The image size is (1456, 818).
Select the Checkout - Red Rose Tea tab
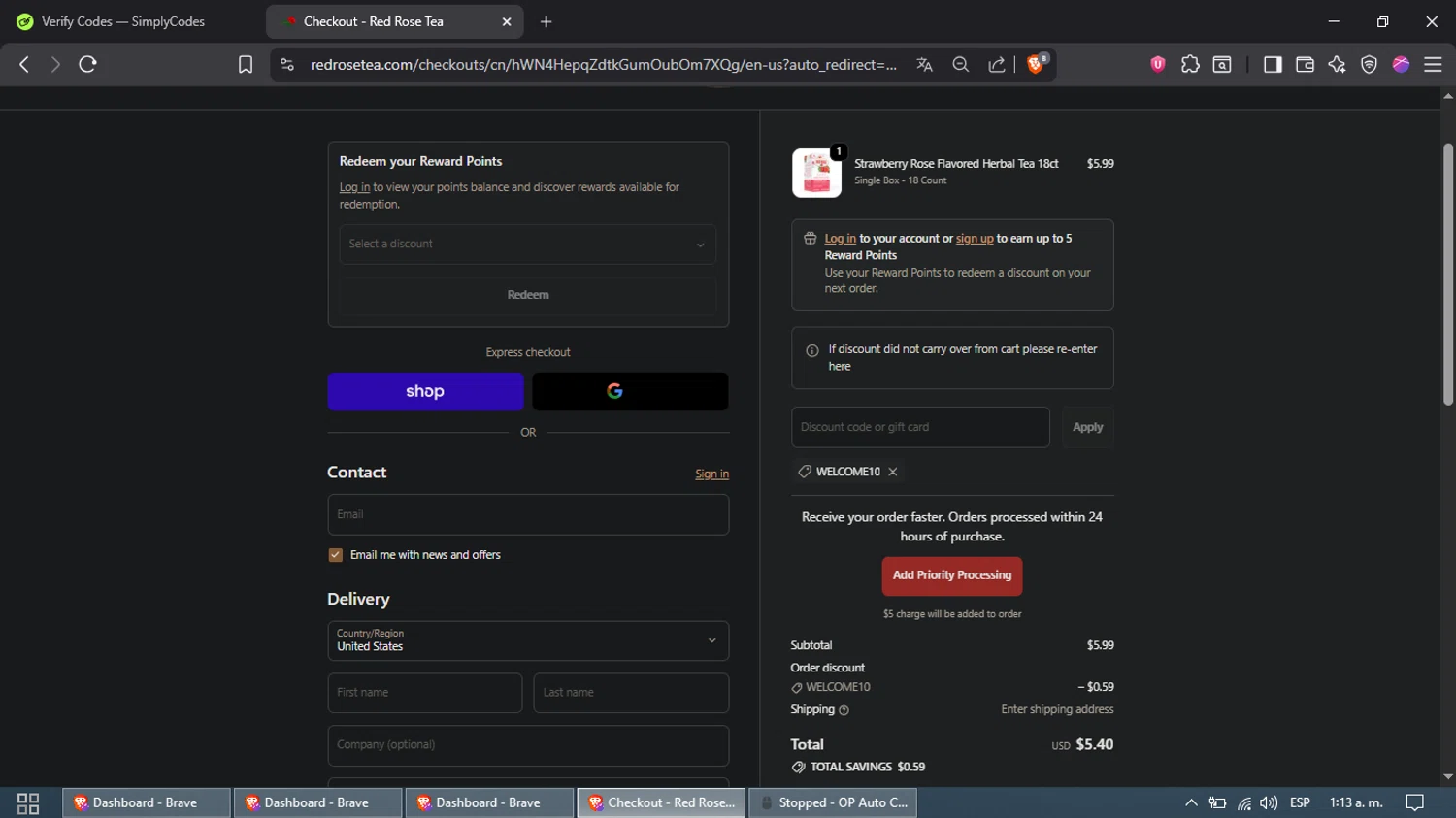[x=394, y=21]
